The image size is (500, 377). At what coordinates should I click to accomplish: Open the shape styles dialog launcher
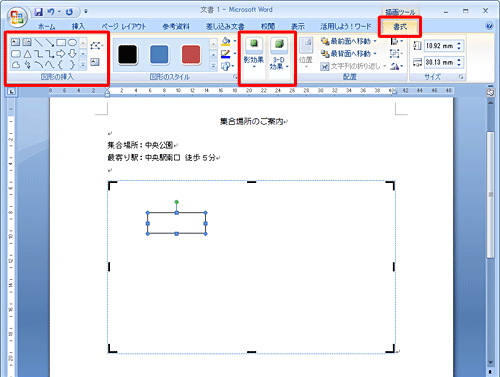235,77
